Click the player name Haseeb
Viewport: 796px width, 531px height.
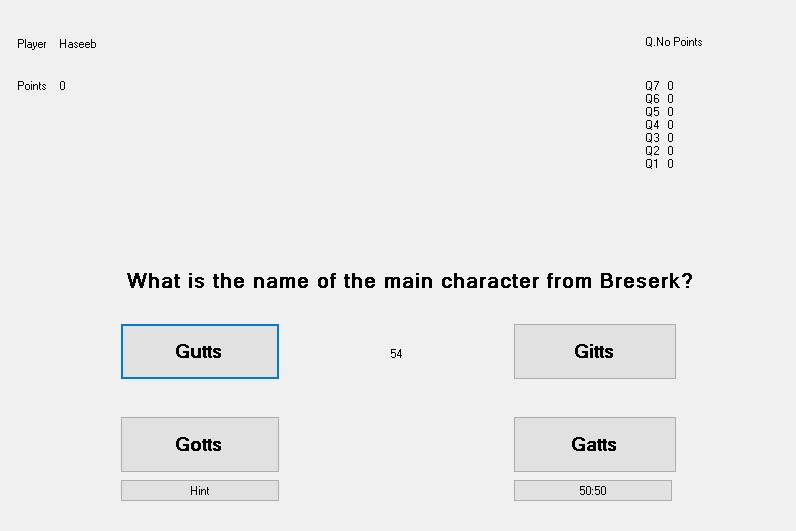point(78,44)
